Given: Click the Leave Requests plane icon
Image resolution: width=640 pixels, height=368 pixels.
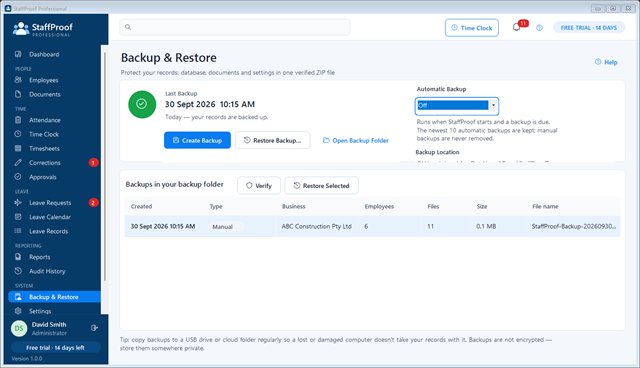Looking at the screenshot, I should pos(18,202).
